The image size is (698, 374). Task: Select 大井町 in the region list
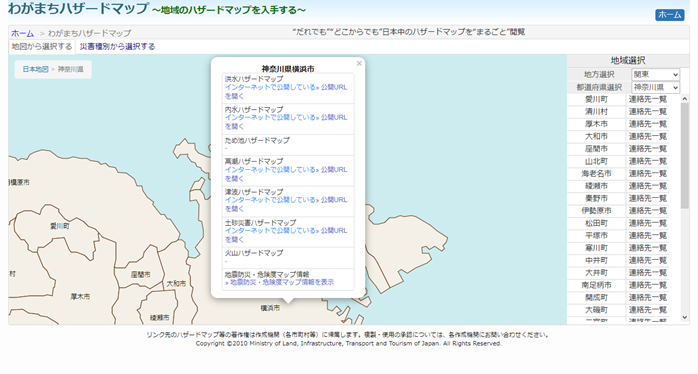point(596,273)
